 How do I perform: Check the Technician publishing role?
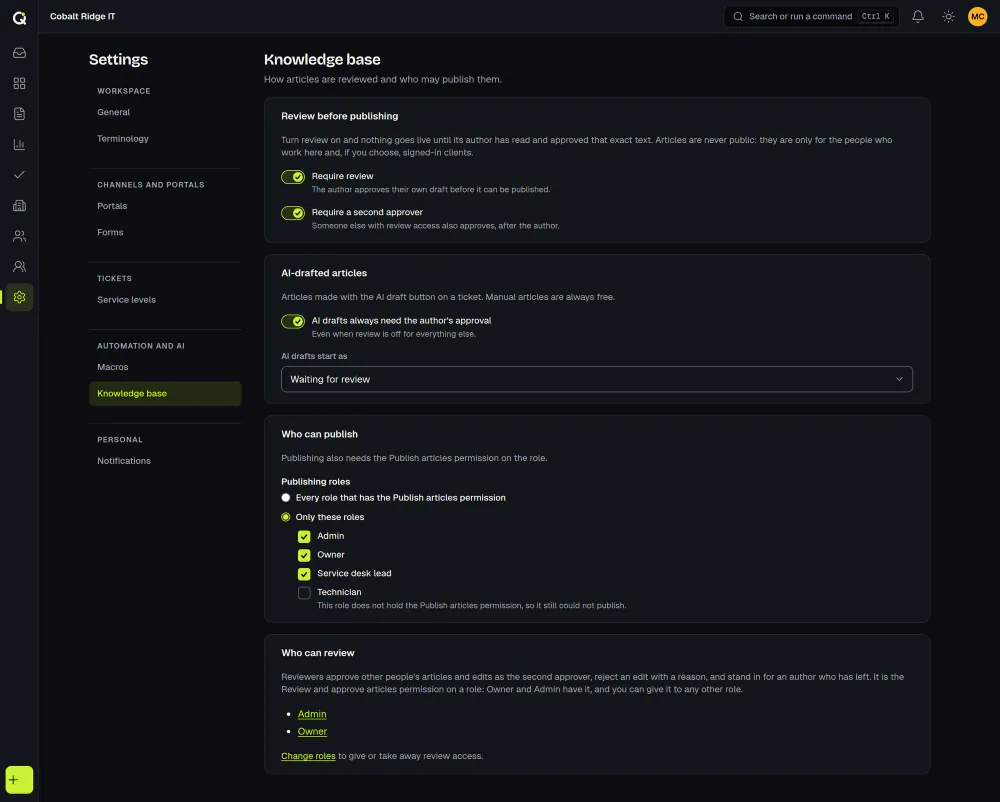[304, 593]
